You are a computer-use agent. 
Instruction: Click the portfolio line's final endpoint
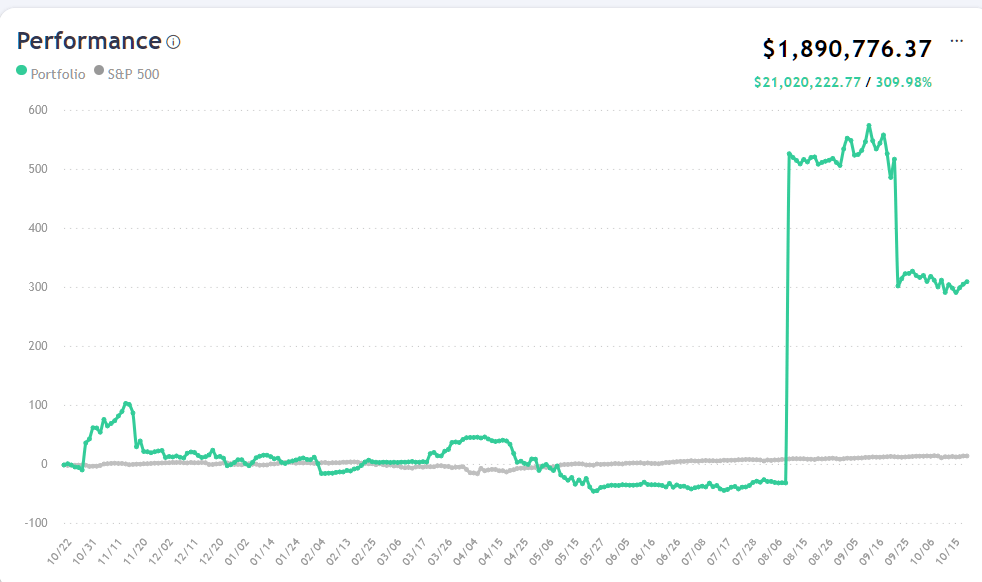click(x=967, y=282)
